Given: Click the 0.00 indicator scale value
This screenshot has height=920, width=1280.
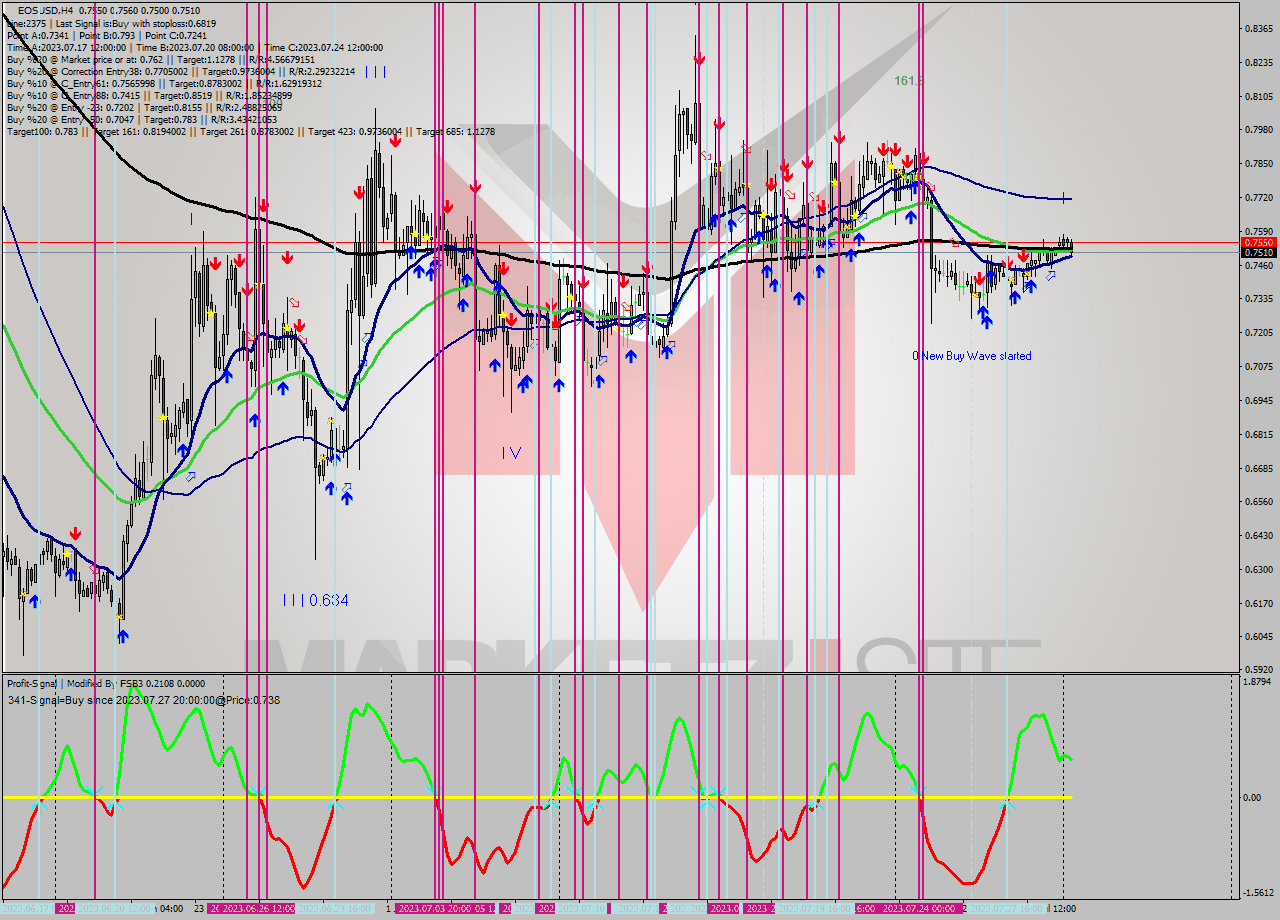Looking at the screenshot, I should coord(1254,798).
